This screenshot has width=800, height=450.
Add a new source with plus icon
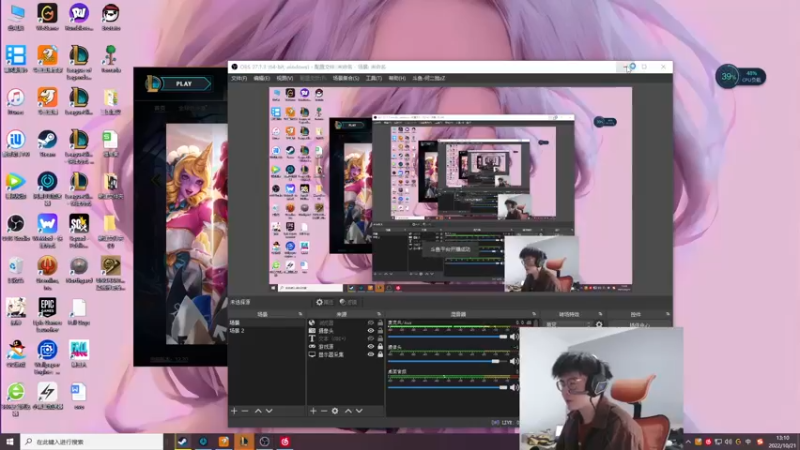(313, 411)
